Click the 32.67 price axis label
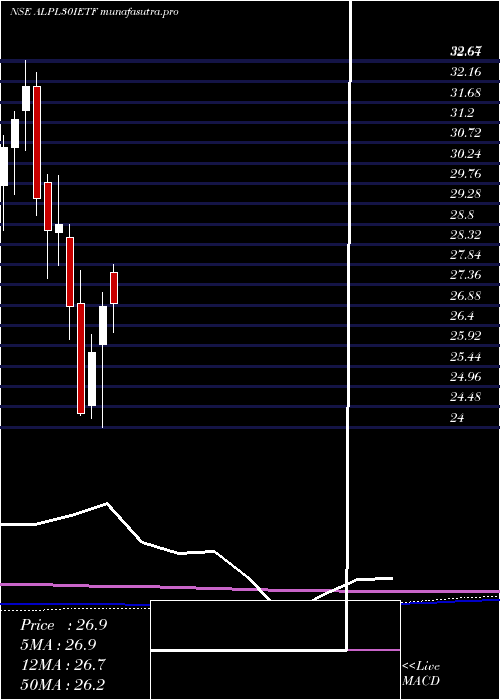Screen dimensions: 500x700 pos(466,51)
